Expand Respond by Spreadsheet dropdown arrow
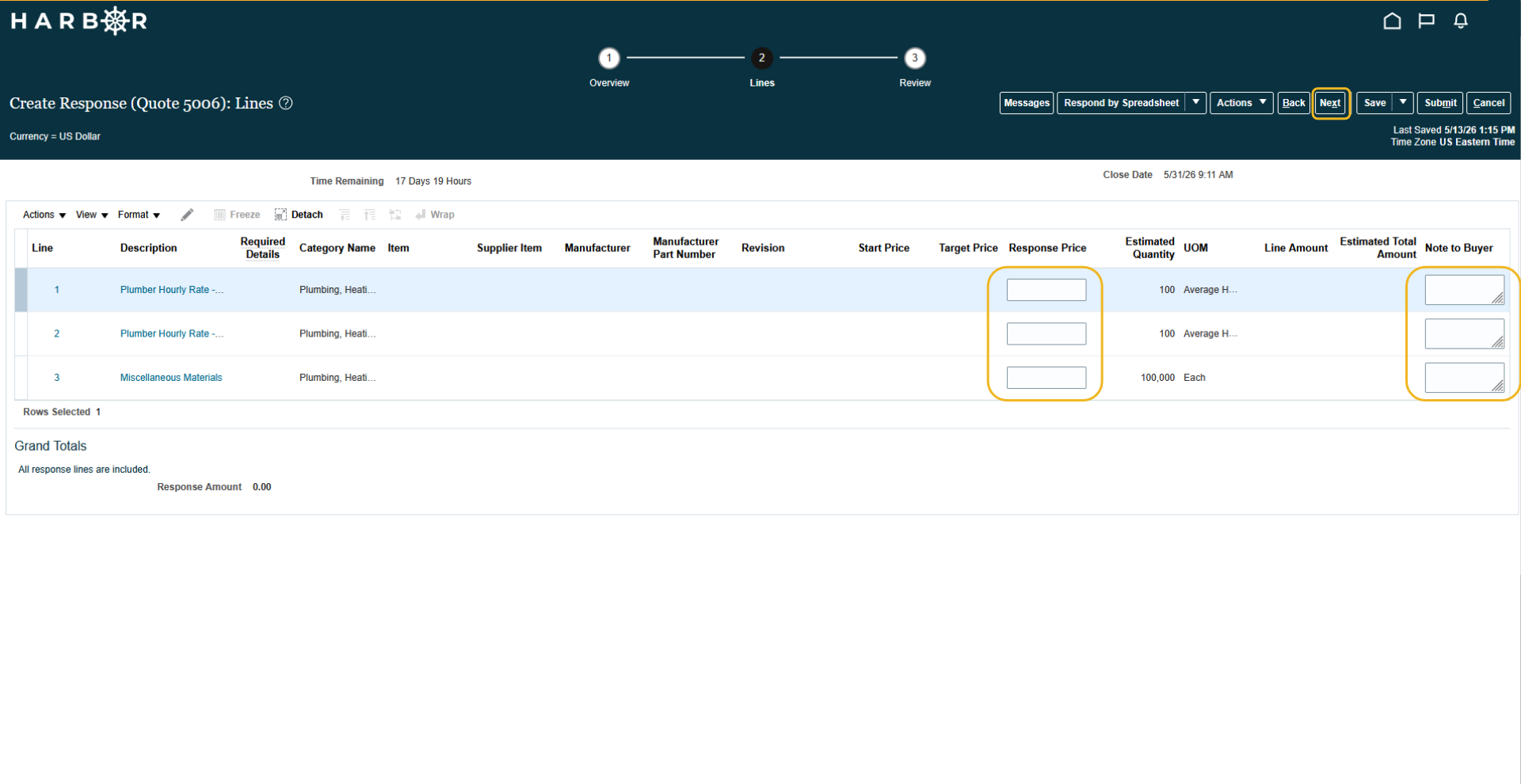Viewport: 1521px width, 784px height. [x=1195, y=103]
